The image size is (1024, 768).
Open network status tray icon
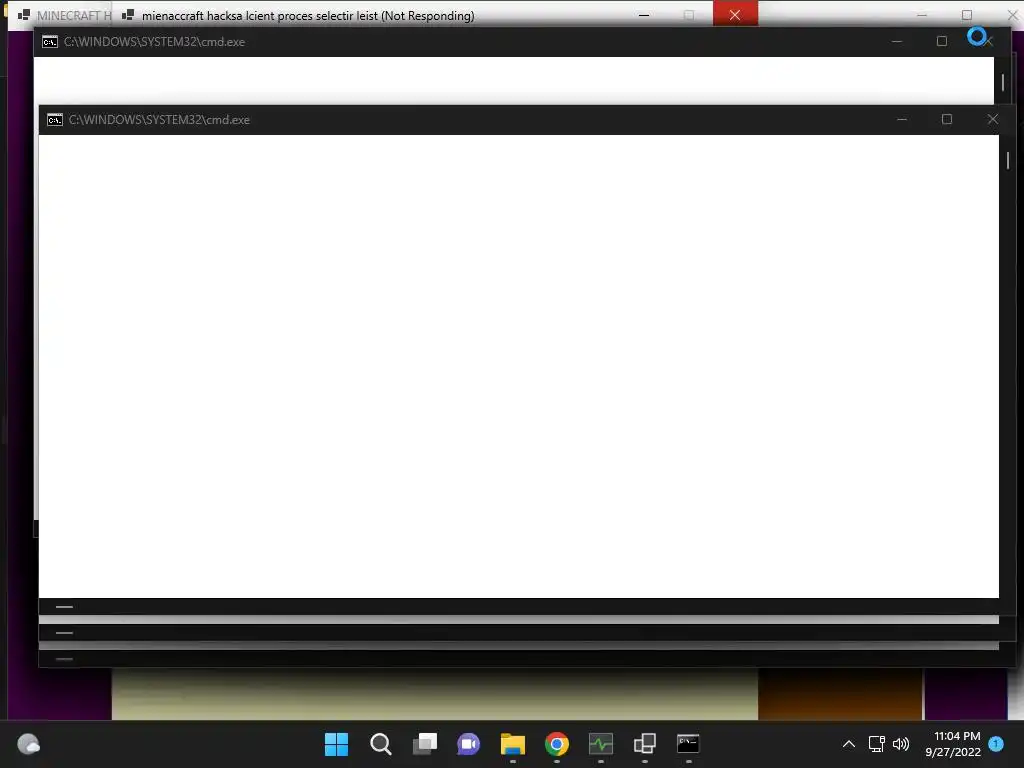pos(876,744)
